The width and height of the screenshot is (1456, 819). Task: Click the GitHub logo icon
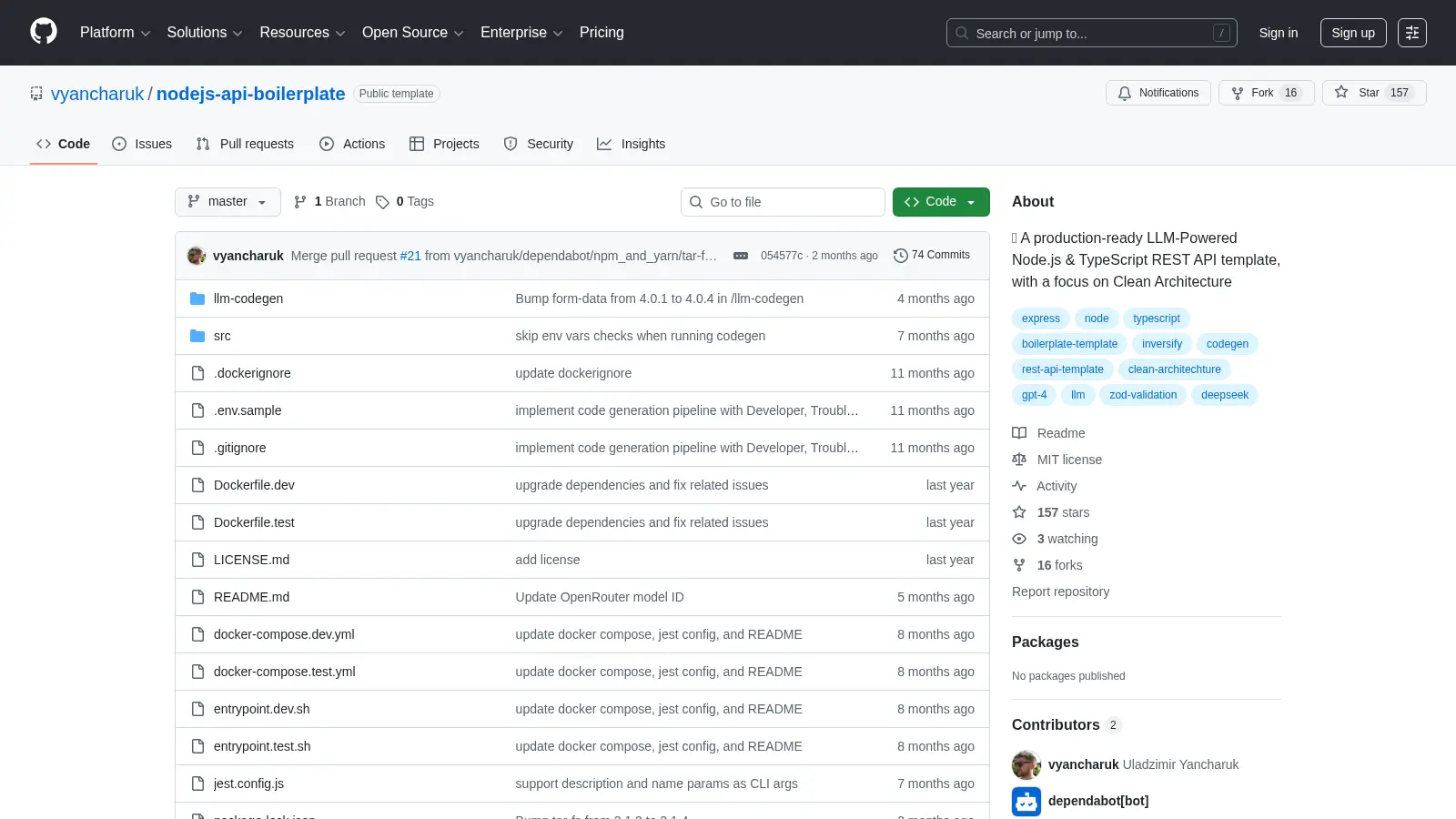coord(44,32)
